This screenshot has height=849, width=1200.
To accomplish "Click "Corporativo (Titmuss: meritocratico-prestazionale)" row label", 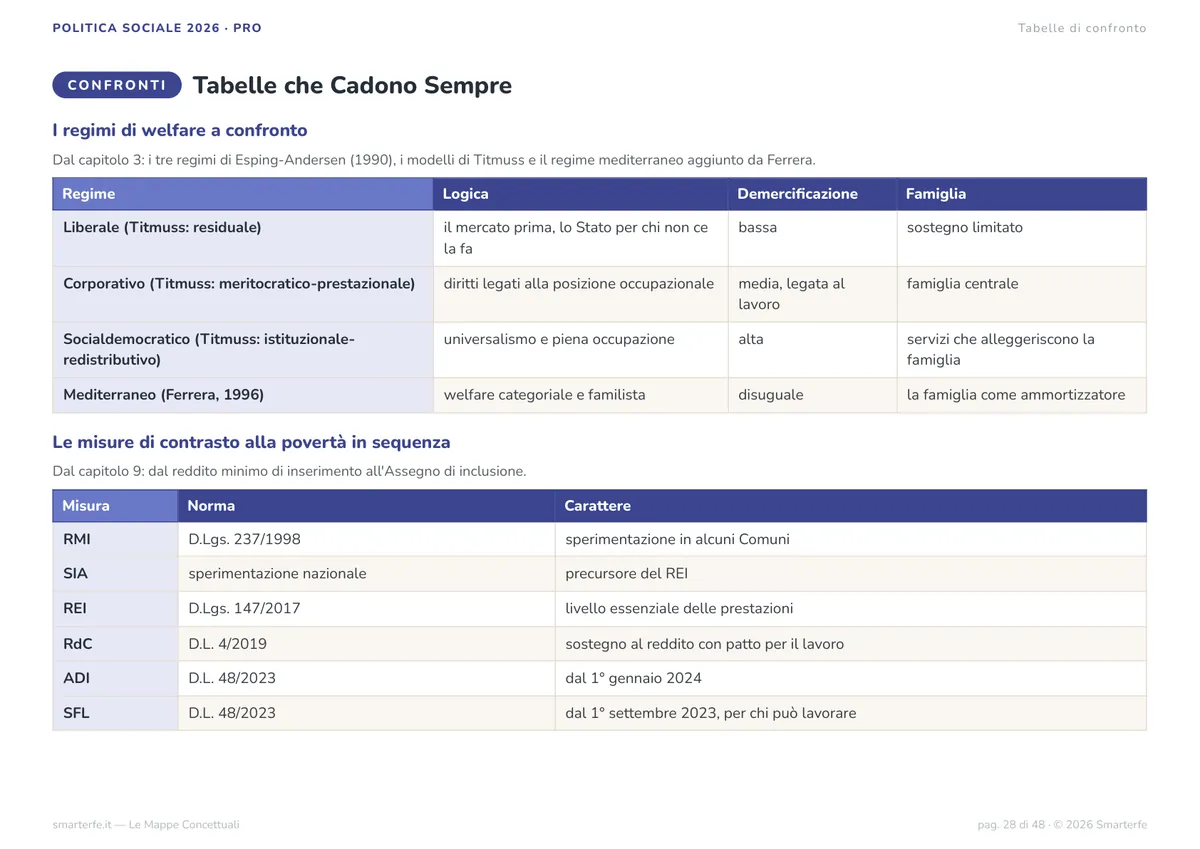I will point(243,294).
